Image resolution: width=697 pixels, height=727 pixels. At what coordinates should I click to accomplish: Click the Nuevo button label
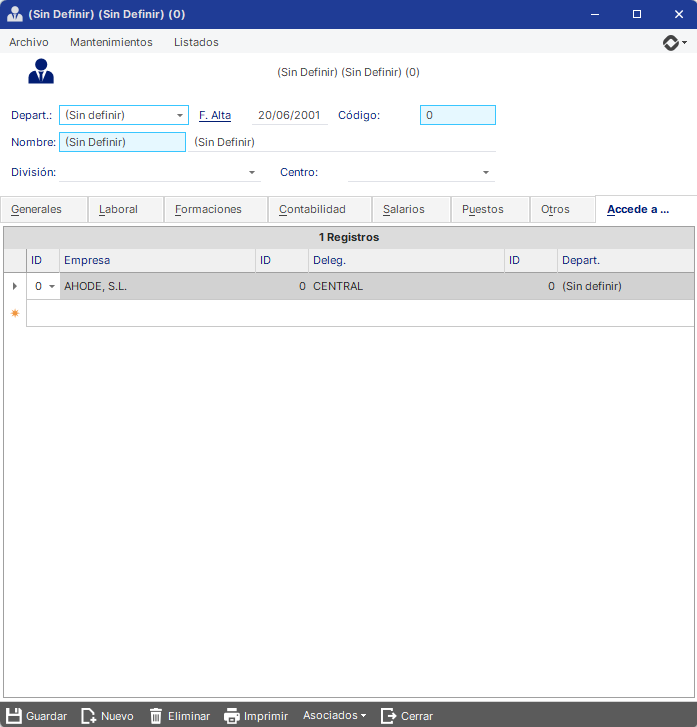coord(117,716)
